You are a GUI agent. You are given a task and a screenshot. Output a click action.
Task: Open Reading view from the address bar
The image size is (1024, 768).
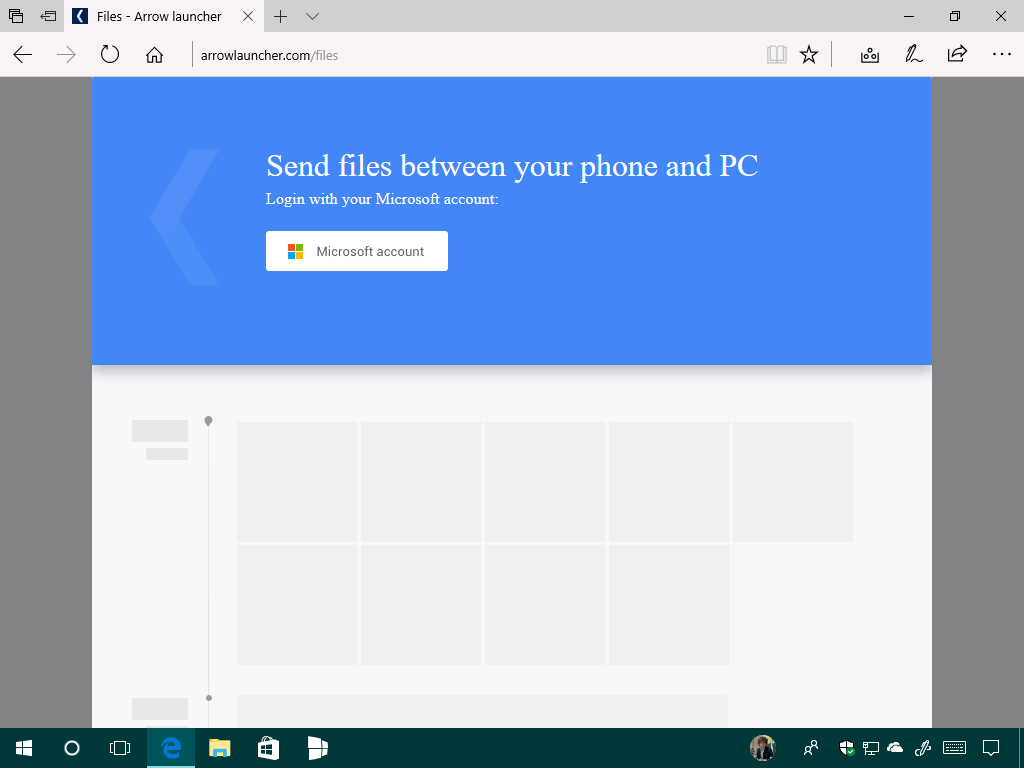click(x=776, y=55)
